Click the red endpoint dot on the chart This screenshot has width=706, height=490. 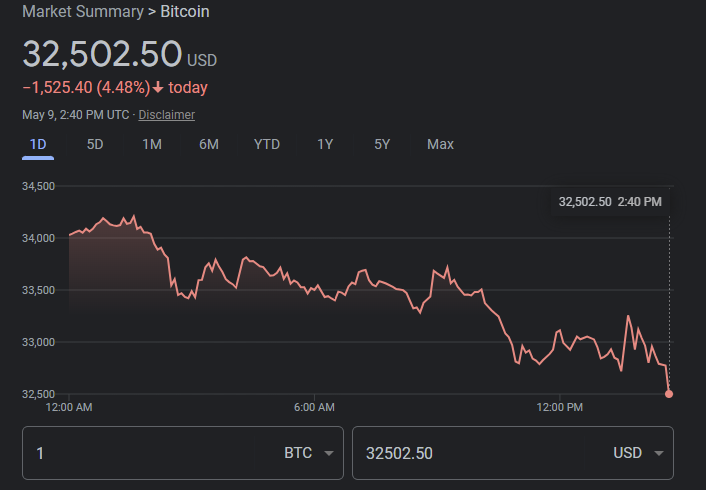click(669, 394)
